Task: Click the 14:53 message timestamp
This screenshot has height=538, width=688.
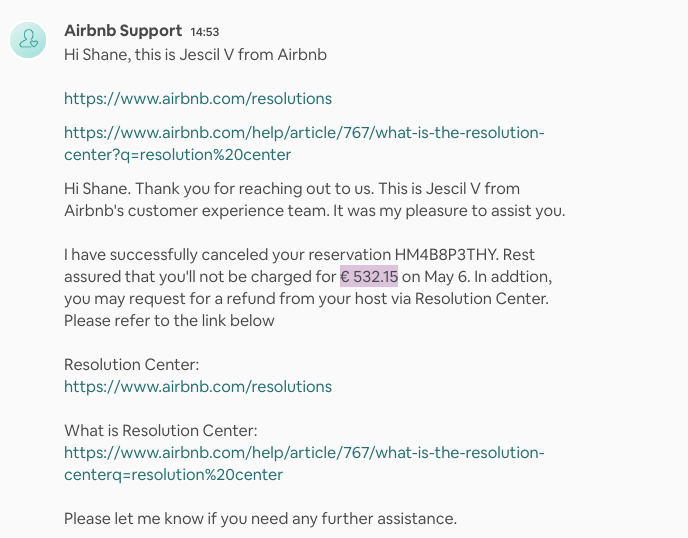Action: click(x=204, y=32)
